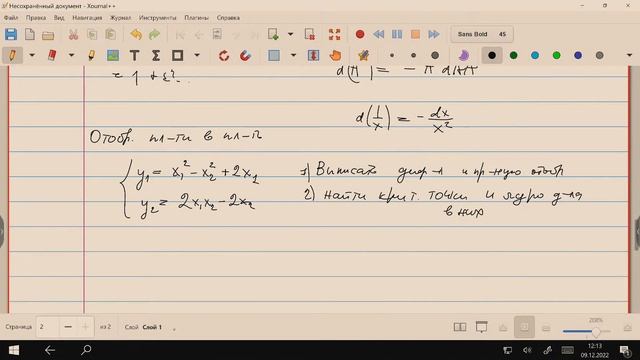Click the default tool star icon

click(363, 56)
